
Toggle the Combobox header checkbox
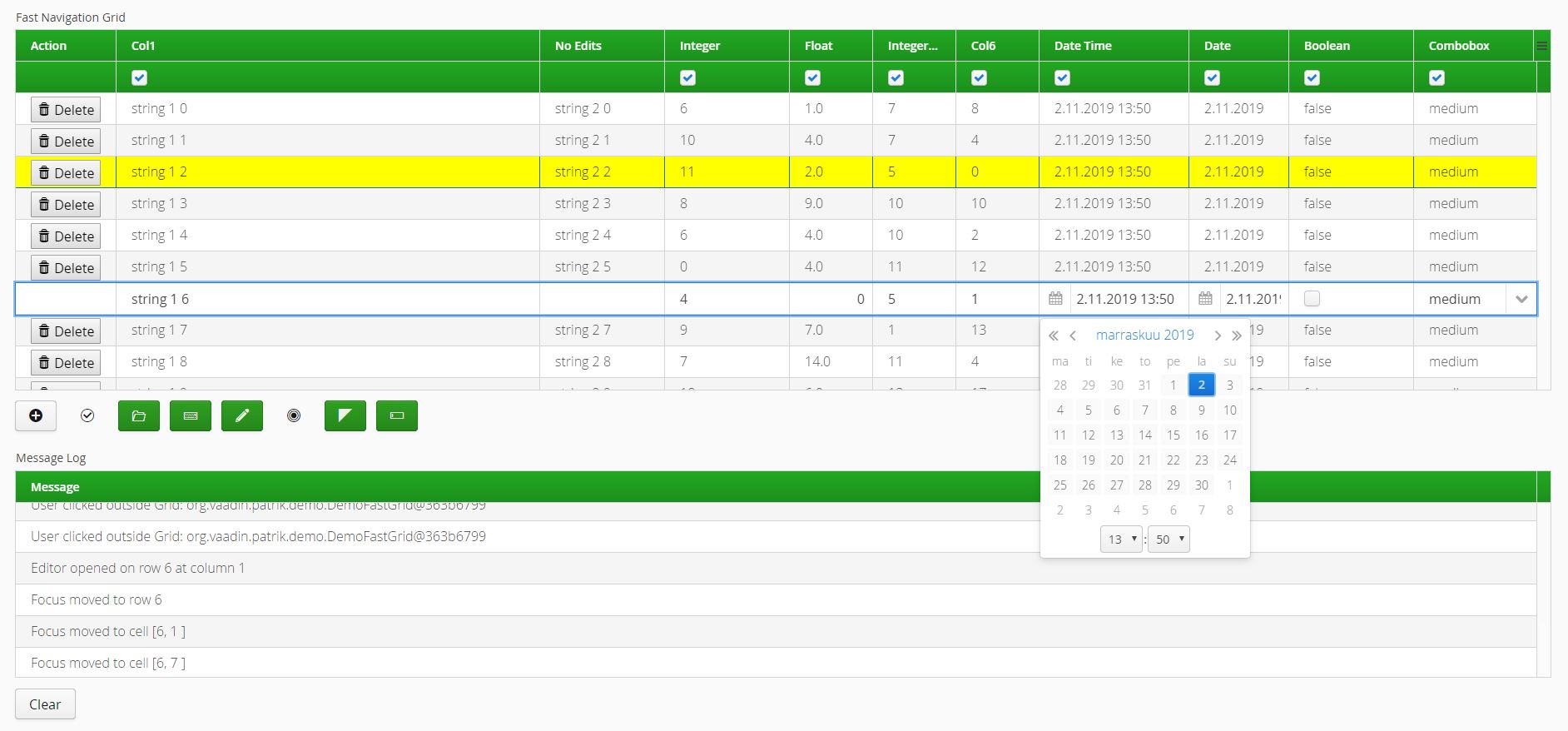pyautogui.click(x=1437, y=77)
